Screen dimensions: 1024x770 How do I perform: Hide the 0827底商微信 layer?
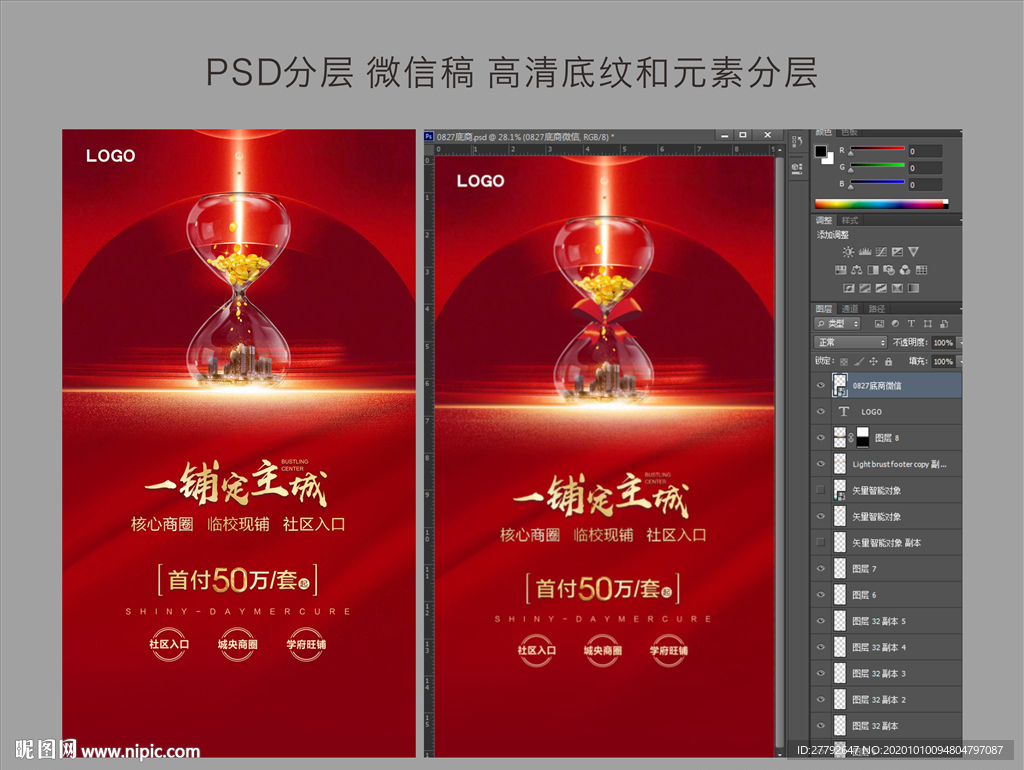821,385
